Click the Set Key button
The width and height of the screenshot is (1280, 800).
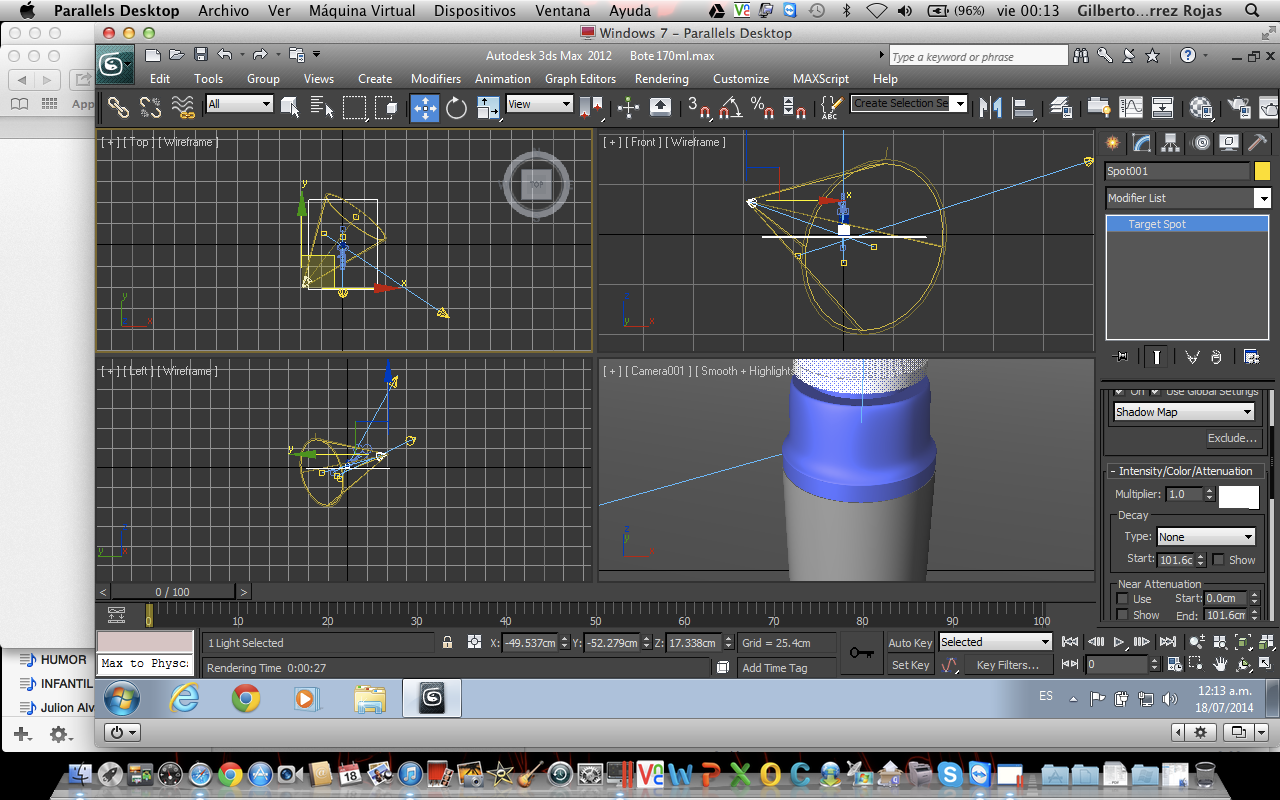[x=910, y=665]
